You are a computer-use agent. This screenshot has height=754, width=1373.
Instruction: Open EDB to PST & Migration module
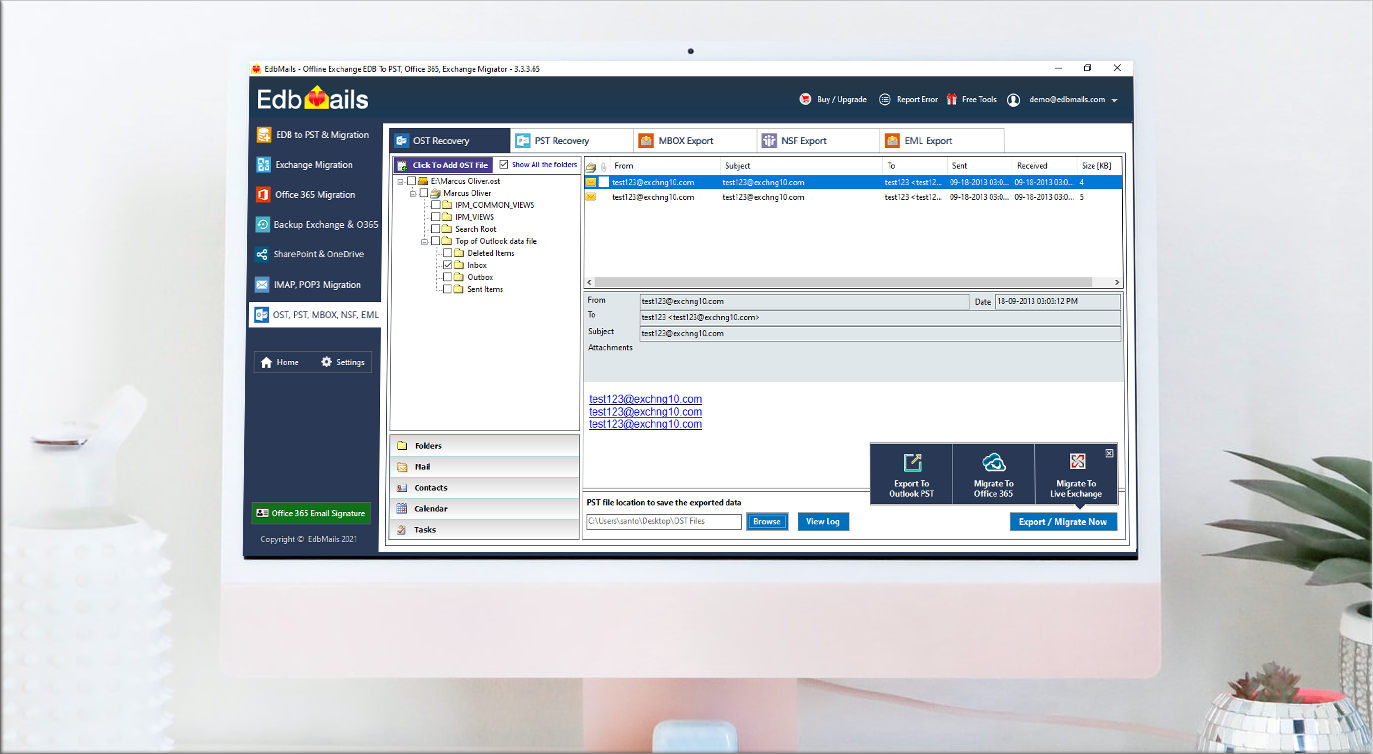pos(313,135)
